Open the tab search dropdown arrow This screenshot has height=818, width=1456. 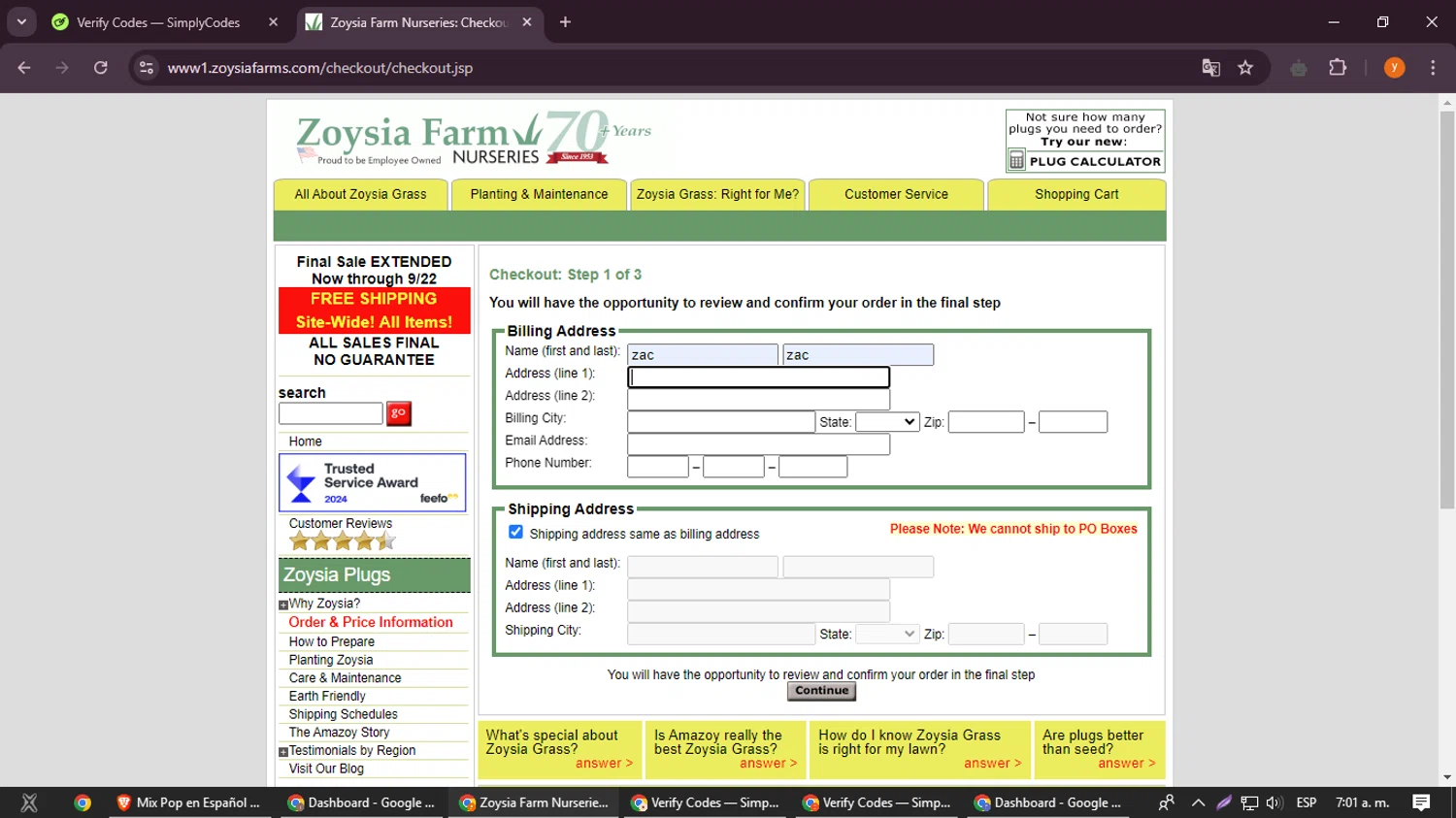click(x=21, y=22)
